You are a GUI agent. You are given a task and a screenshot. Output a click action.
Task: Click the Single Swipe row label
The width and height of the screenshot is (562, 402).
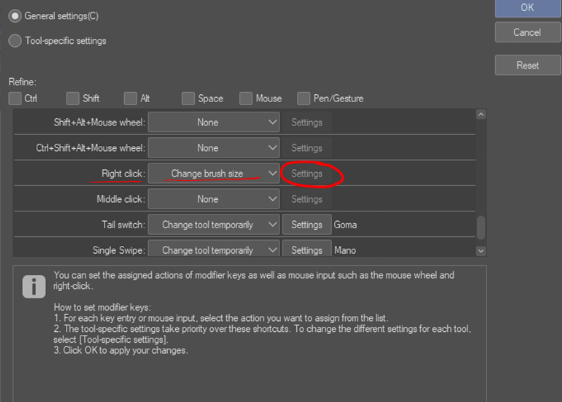(119, 250)
